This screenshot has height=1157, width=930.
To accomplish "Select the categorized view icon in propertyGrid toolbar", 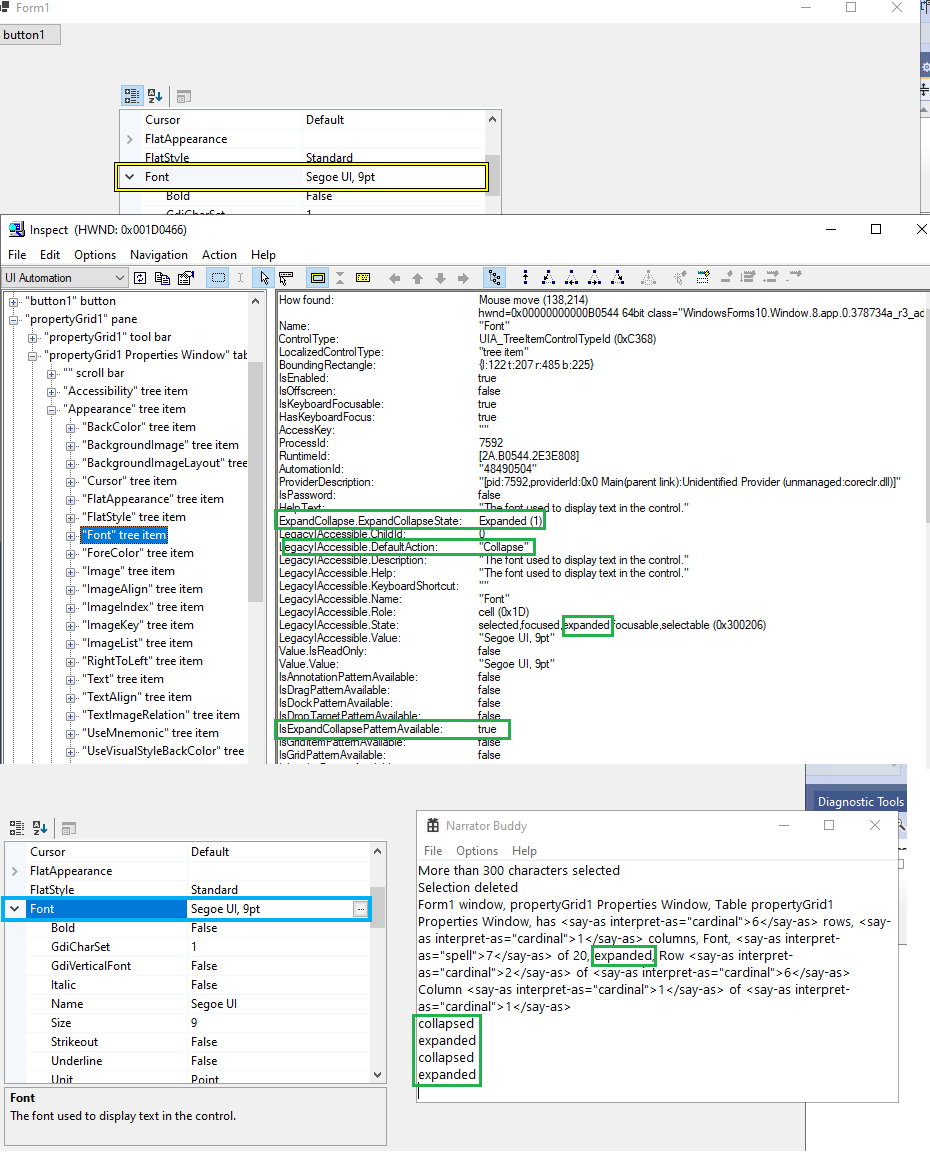I will point(131,96).
